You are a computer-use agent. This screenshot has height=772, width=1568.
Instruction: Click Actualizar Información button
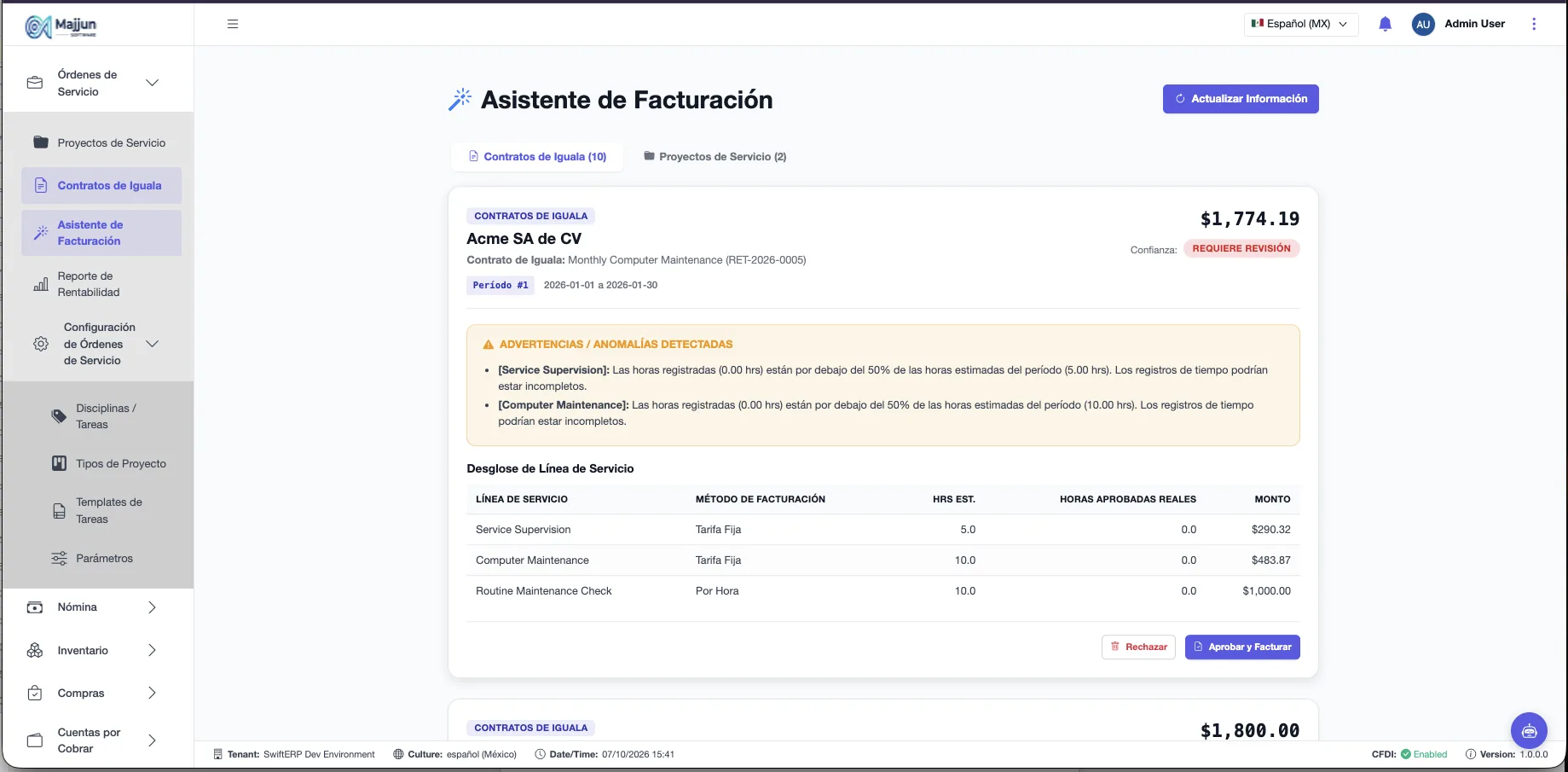[x=1241, y=99]
